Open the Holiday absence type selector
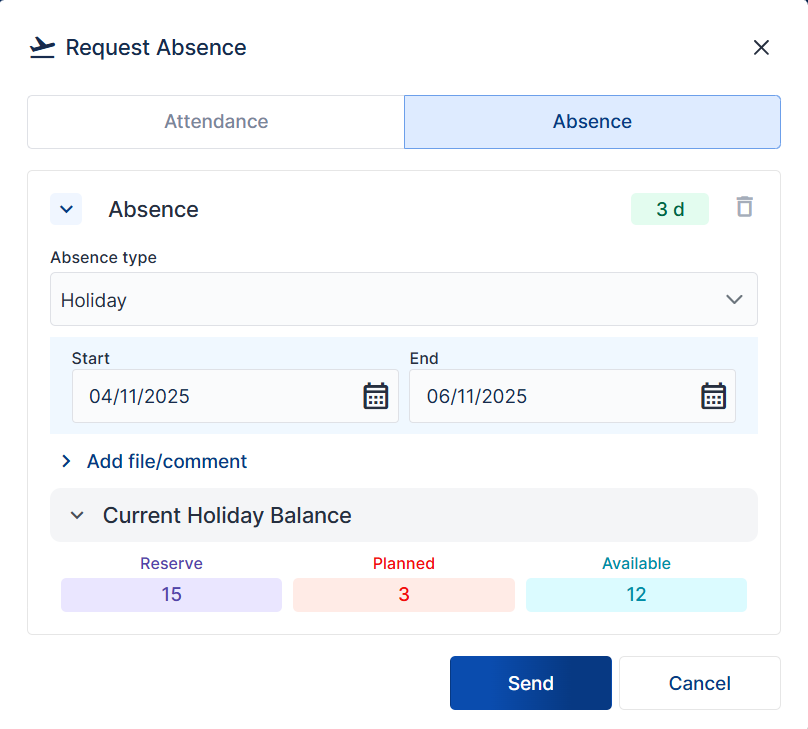 403,299
